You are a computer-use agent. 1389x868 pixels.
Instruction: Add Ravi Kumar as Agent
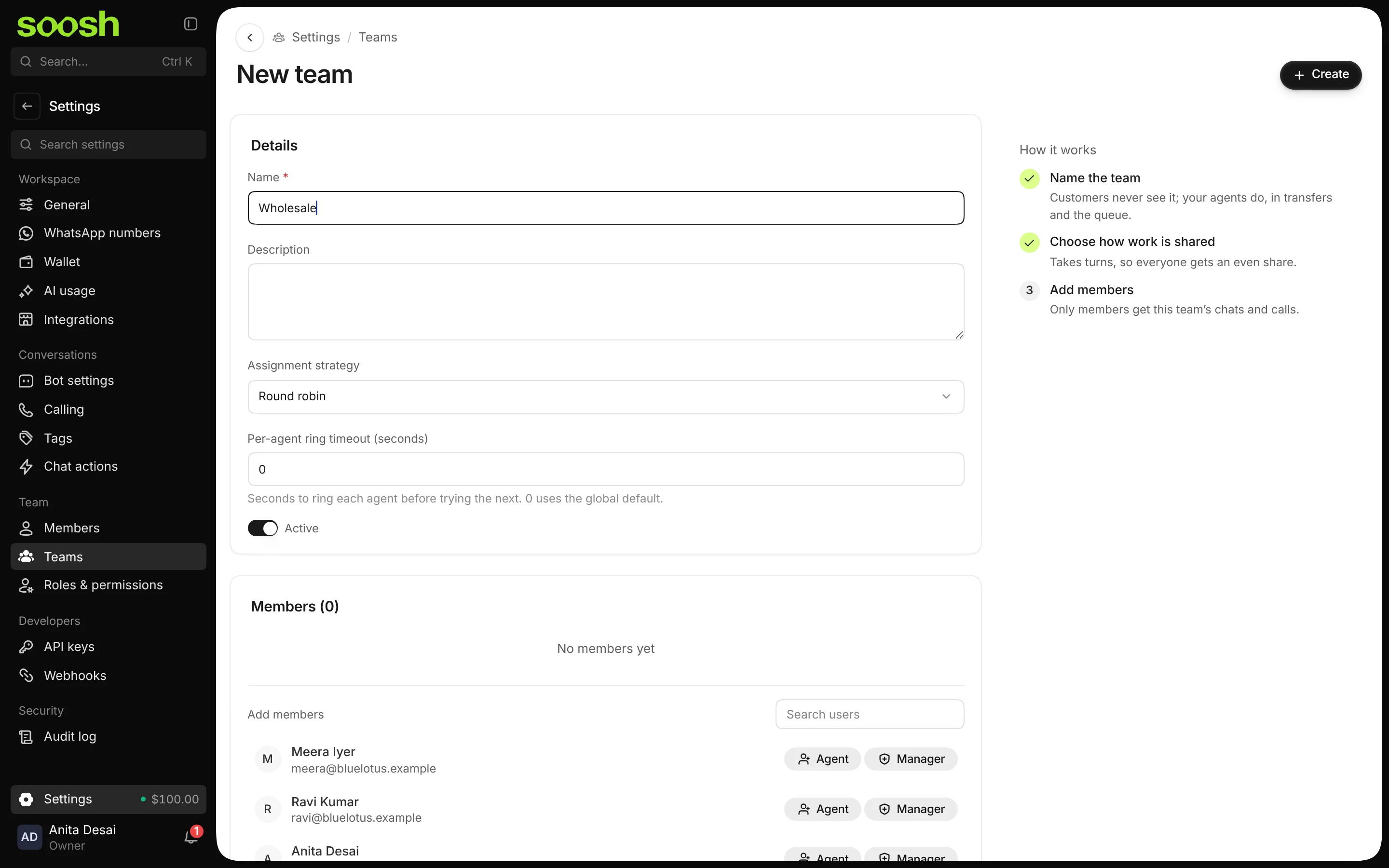(x=822, y=809)
